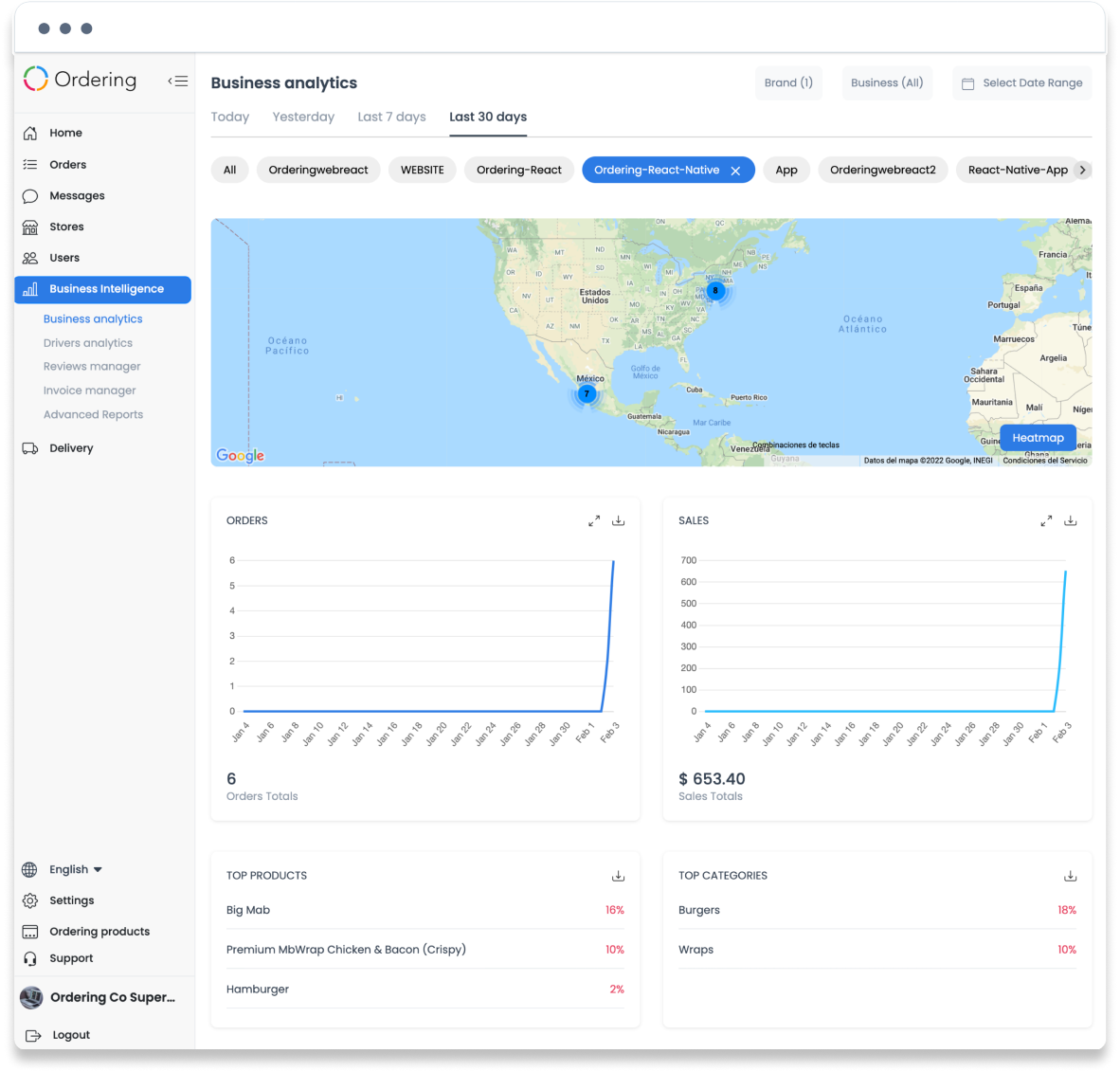Image resolution: width=1120 pixels, height=1072 pixels.
Task: Switch to the Yesterday tab
Action: 303,118
